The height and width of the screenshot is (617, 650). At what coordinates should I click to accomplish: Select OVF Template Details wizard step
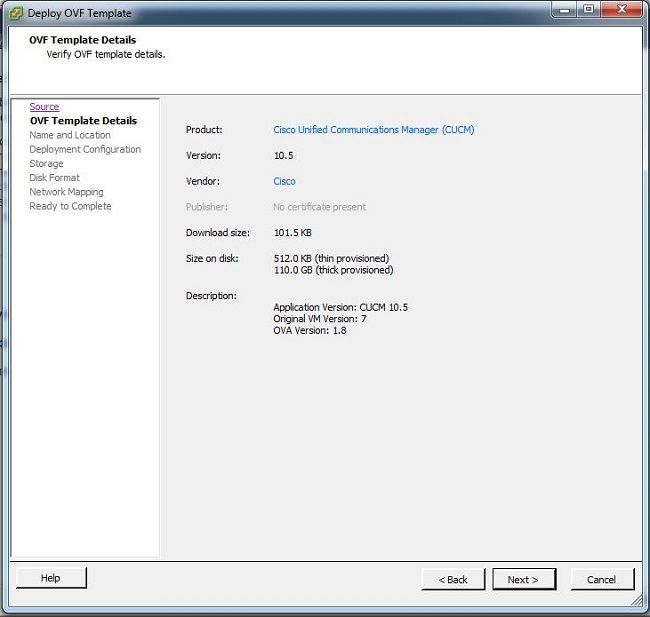(83, 121)
